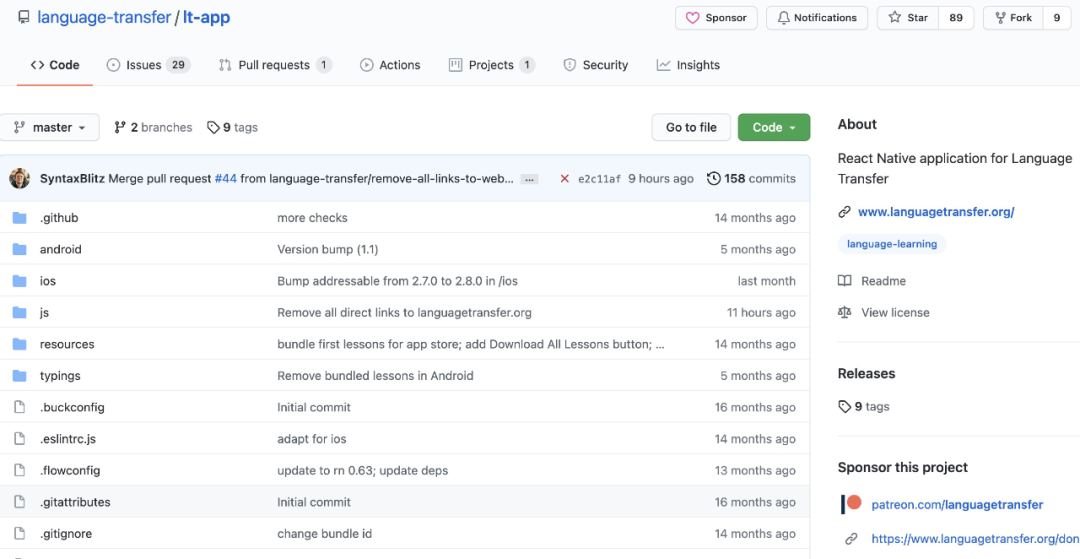This screenshot has height=559, width=1080.
Task: Expand the master branch dropdown
Action: [x=50, y=127]
